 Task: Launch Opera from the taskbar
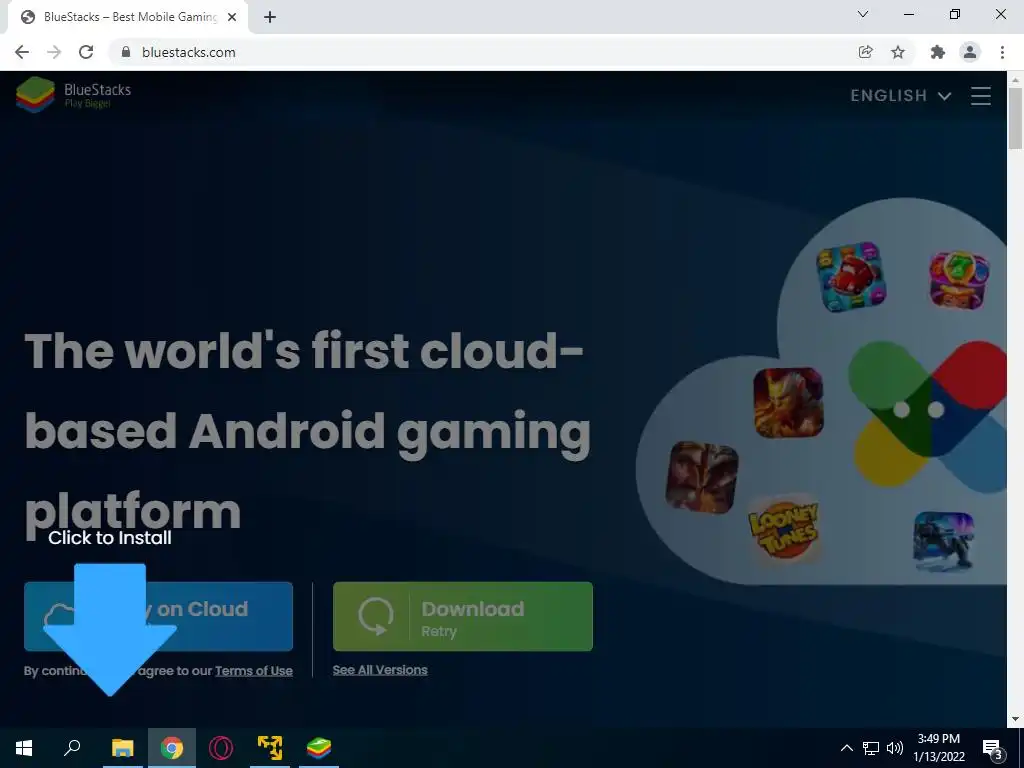click(221, 748)
